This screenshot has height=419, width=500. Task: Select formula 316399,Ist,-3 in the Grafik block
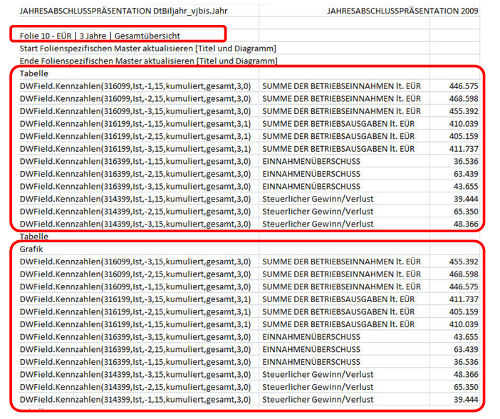pos(135,337)
